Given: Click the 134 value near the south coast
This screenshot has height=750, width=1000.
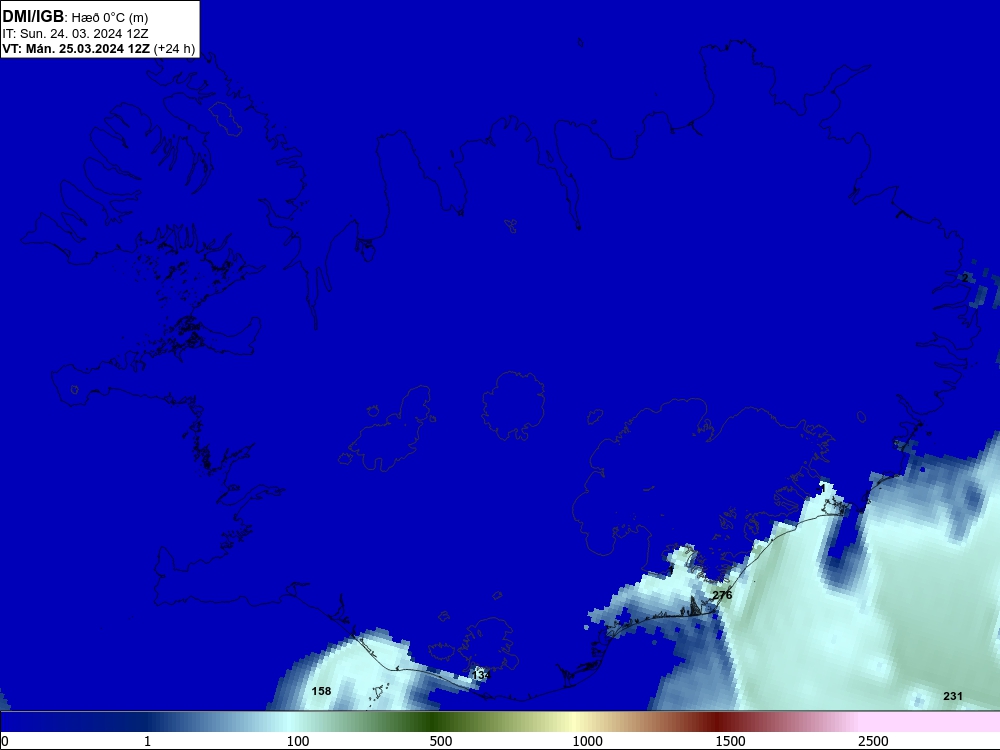Looking at the screenshot, I should [x=481, y=675].
